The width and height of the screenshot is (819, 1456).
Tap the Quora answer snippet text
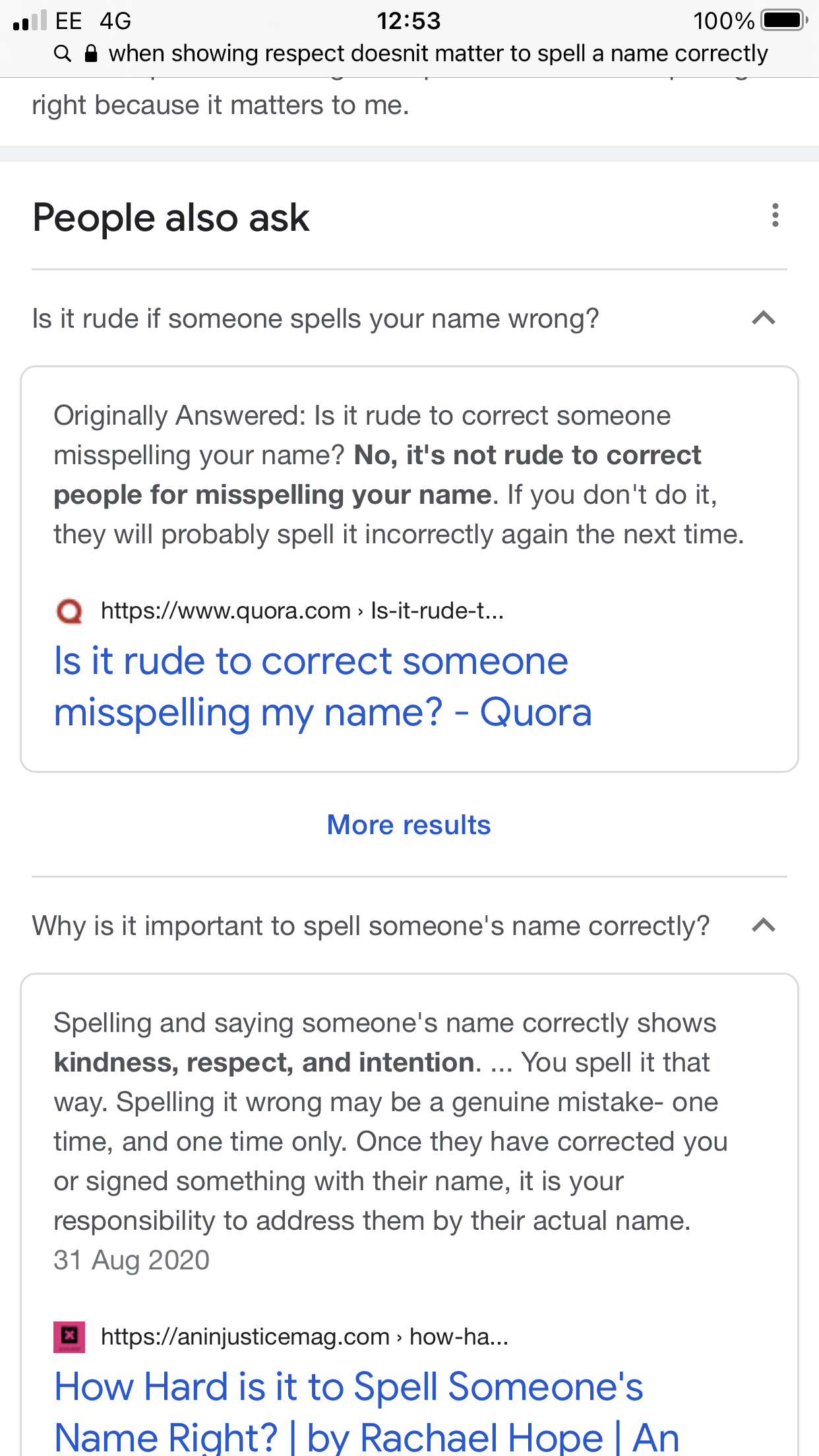tap(399, 475)
